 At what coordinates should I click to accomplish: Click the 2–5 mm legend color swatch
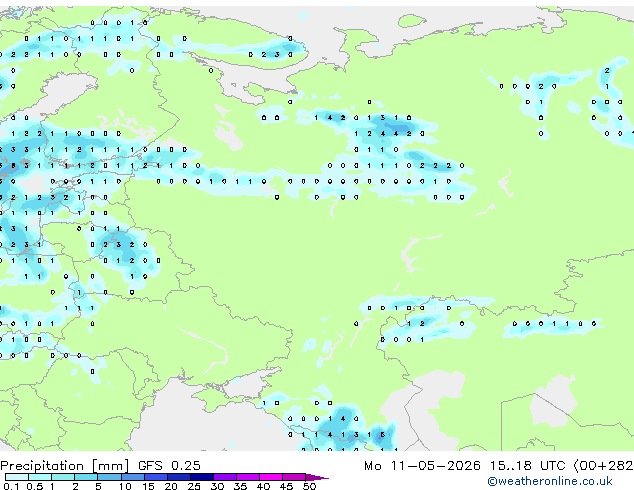tap(86, 477)
